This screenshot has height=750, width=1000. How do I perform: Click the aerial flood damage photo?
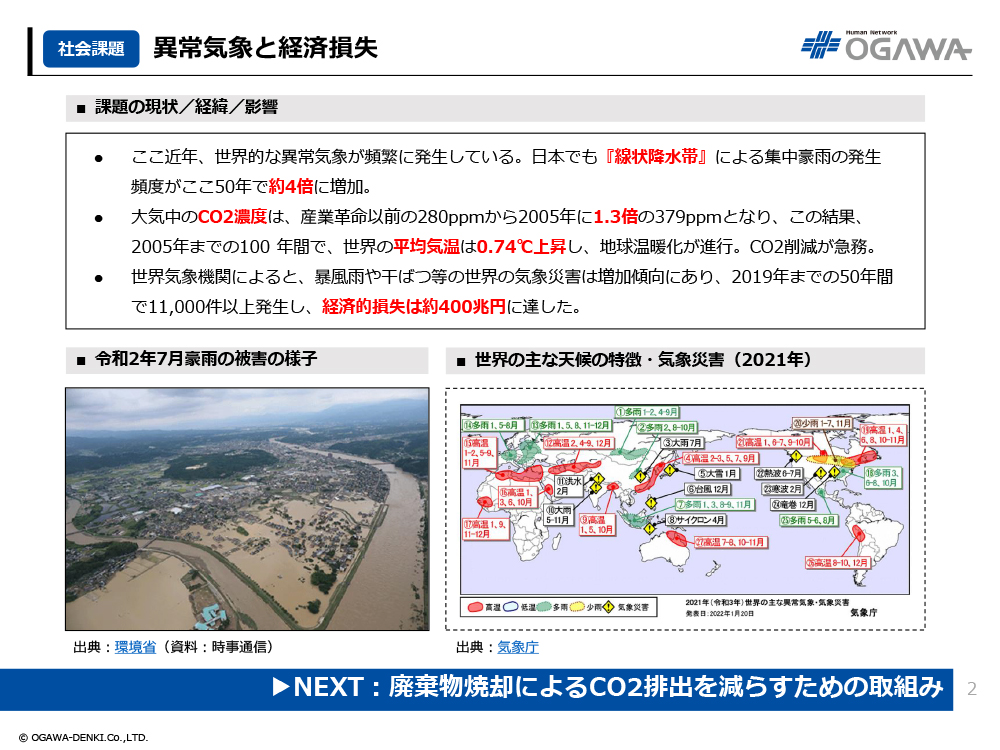point(247,508)
